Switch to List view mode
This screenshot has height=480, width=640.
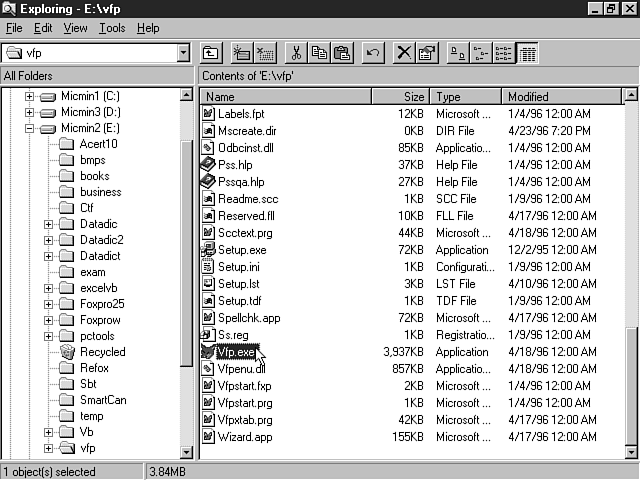coord(504,53)
